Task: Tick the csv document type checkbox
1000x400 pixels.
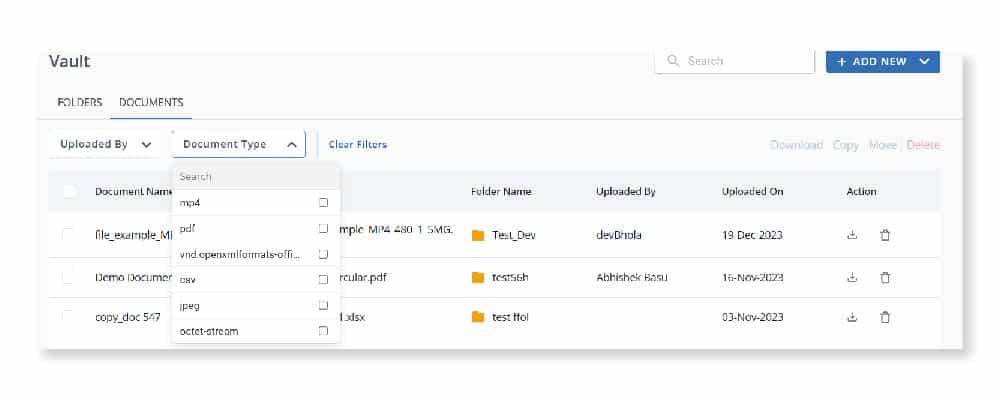Action: click(323, 279)
